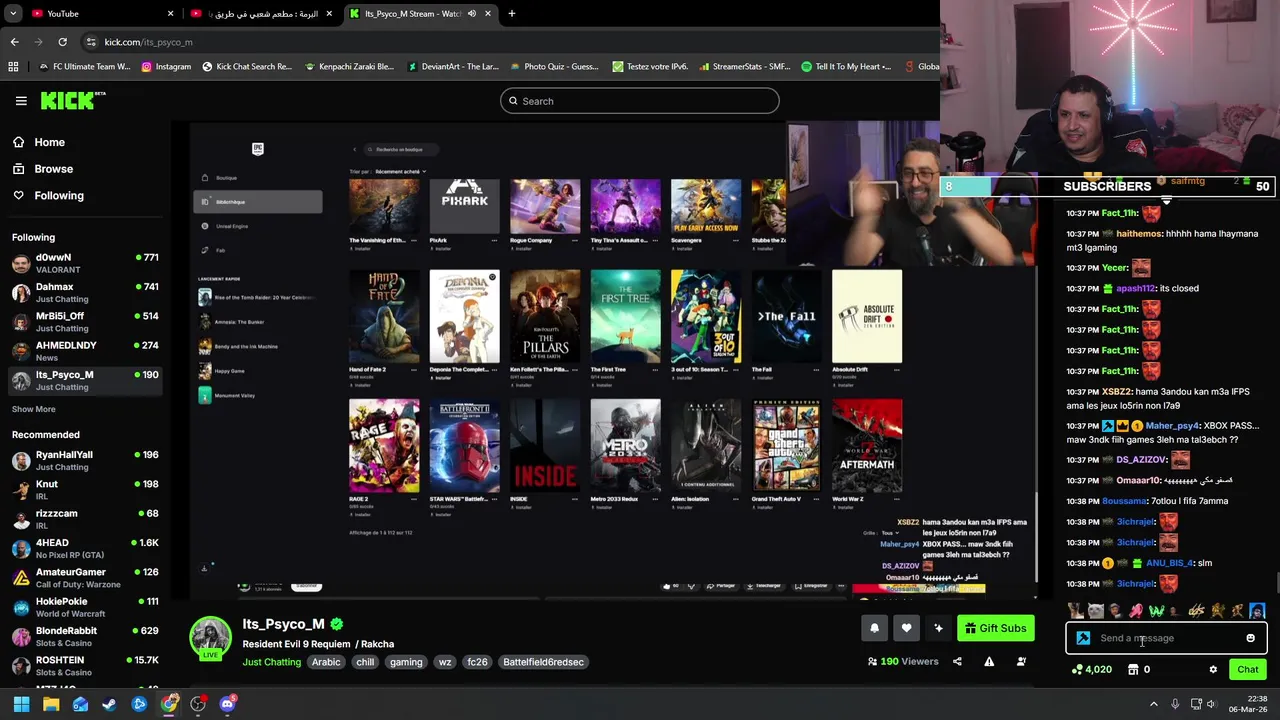Viewport: 1280px width, 720px height.
Task: Open d0wwN channel in Following list
Action: pyautogui.click(x=85, y=264)
